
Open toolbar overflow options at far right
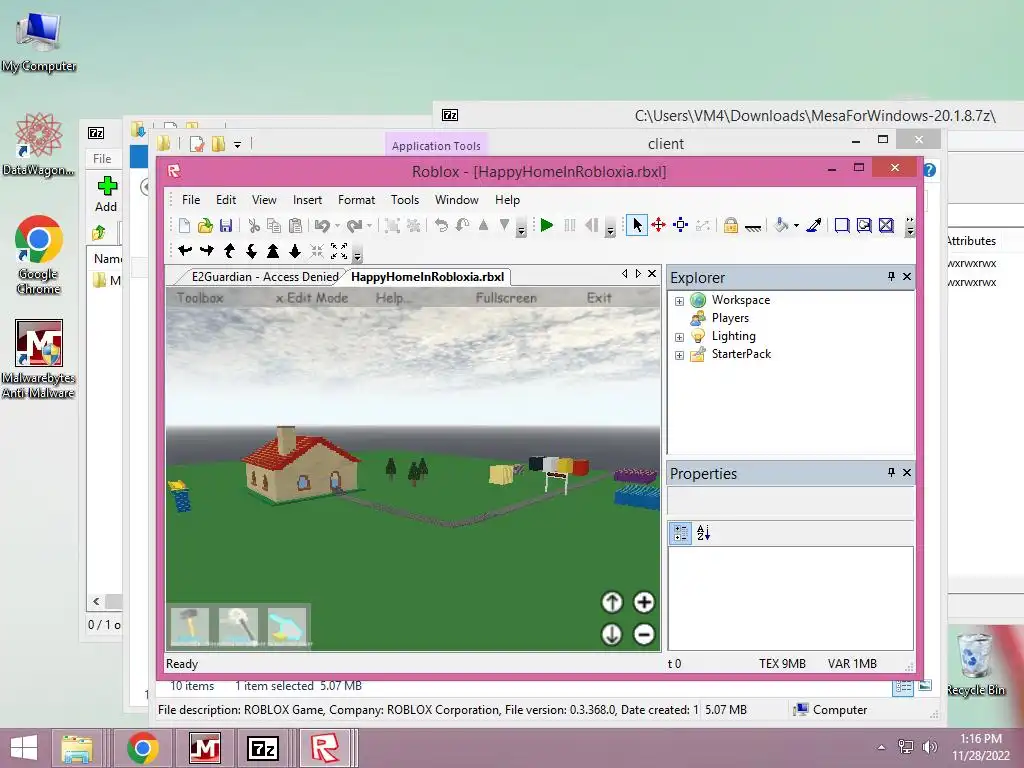[910, 227]
